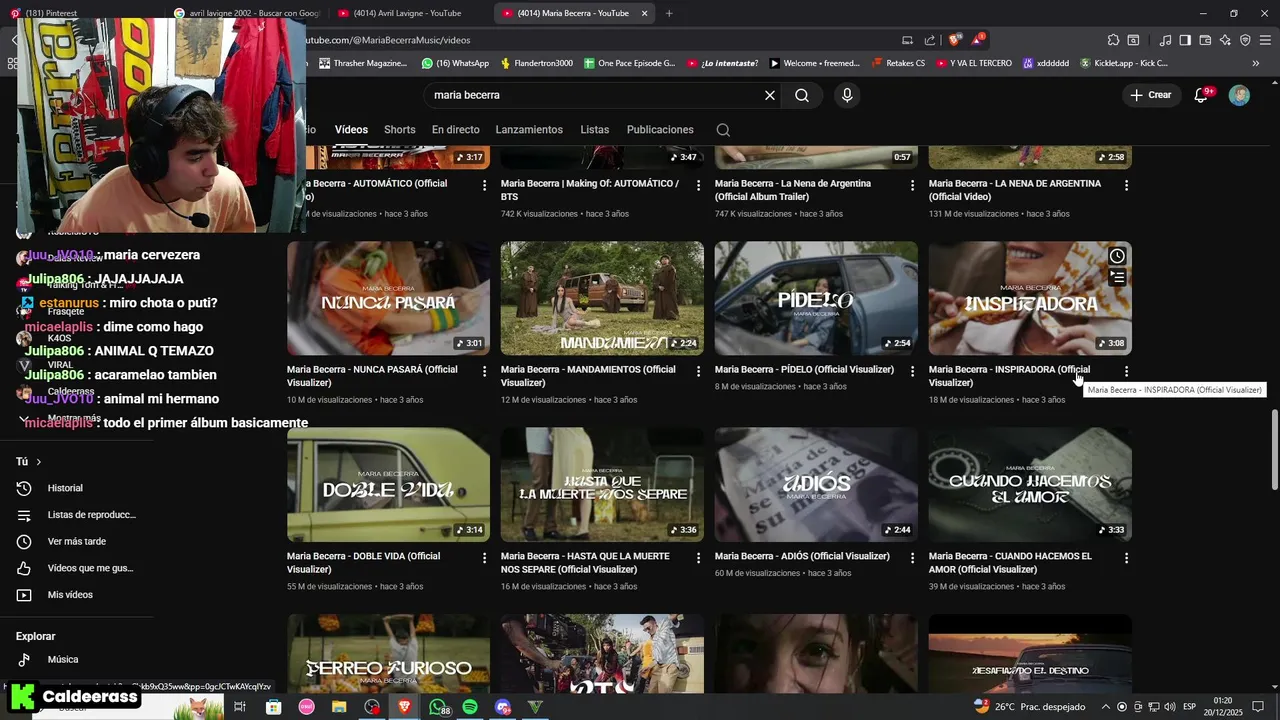Switch to the En directo tab

[455, 130]
